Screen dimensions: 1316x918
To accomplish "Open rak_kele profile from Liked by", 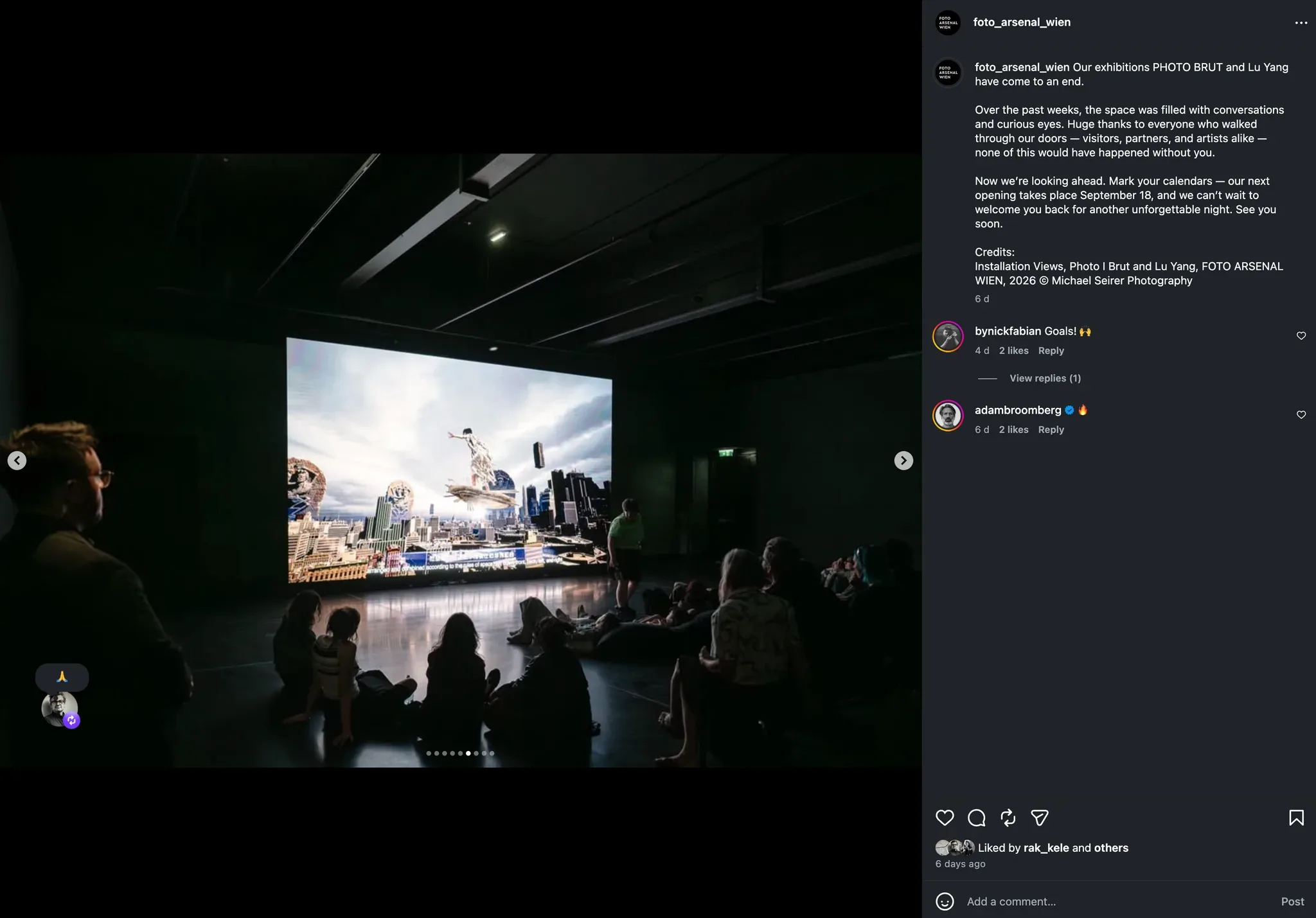I will pyautogui.click(x=1046, y=848).
